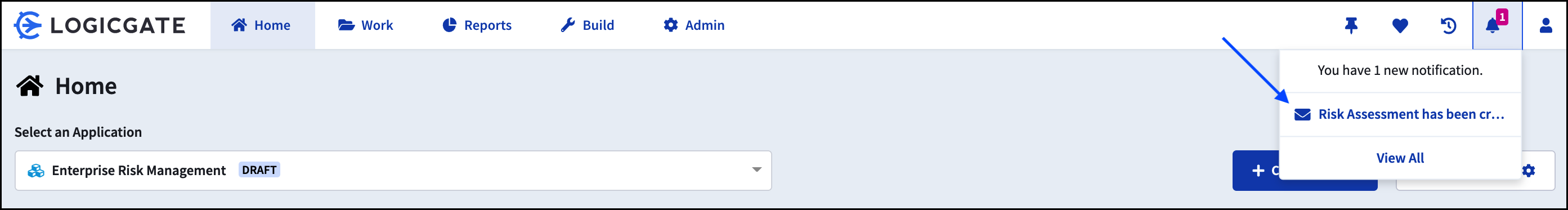Show recent history clock icon
The height and width of the screenshot is (210, 1568).
point(1448,25)
